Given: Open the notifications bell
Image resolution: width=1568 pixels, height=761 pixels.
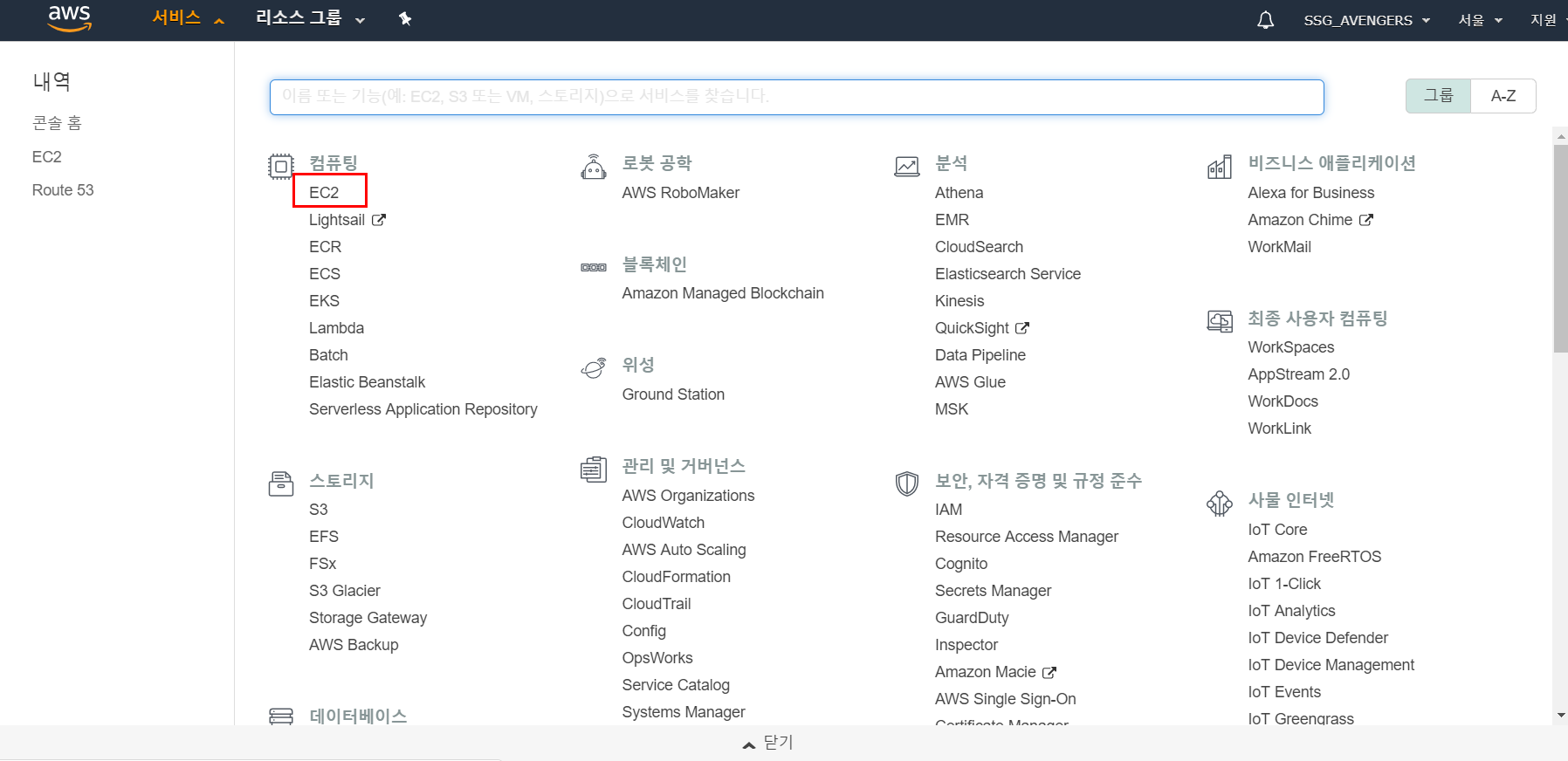Looking at the screenshot, I should coord(1265,20).
